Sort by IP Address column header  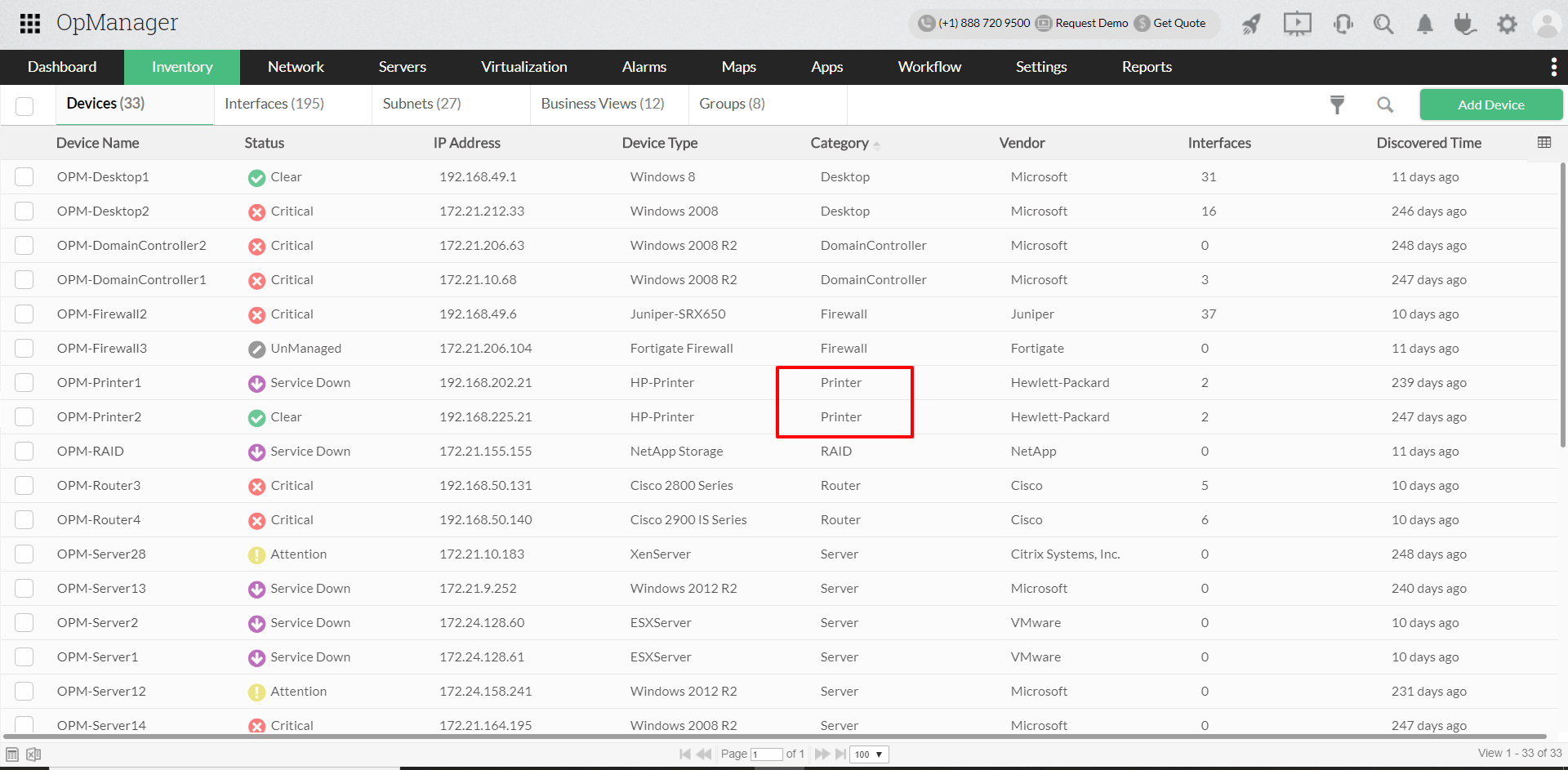pyautogui.click(x=467, y=143)
